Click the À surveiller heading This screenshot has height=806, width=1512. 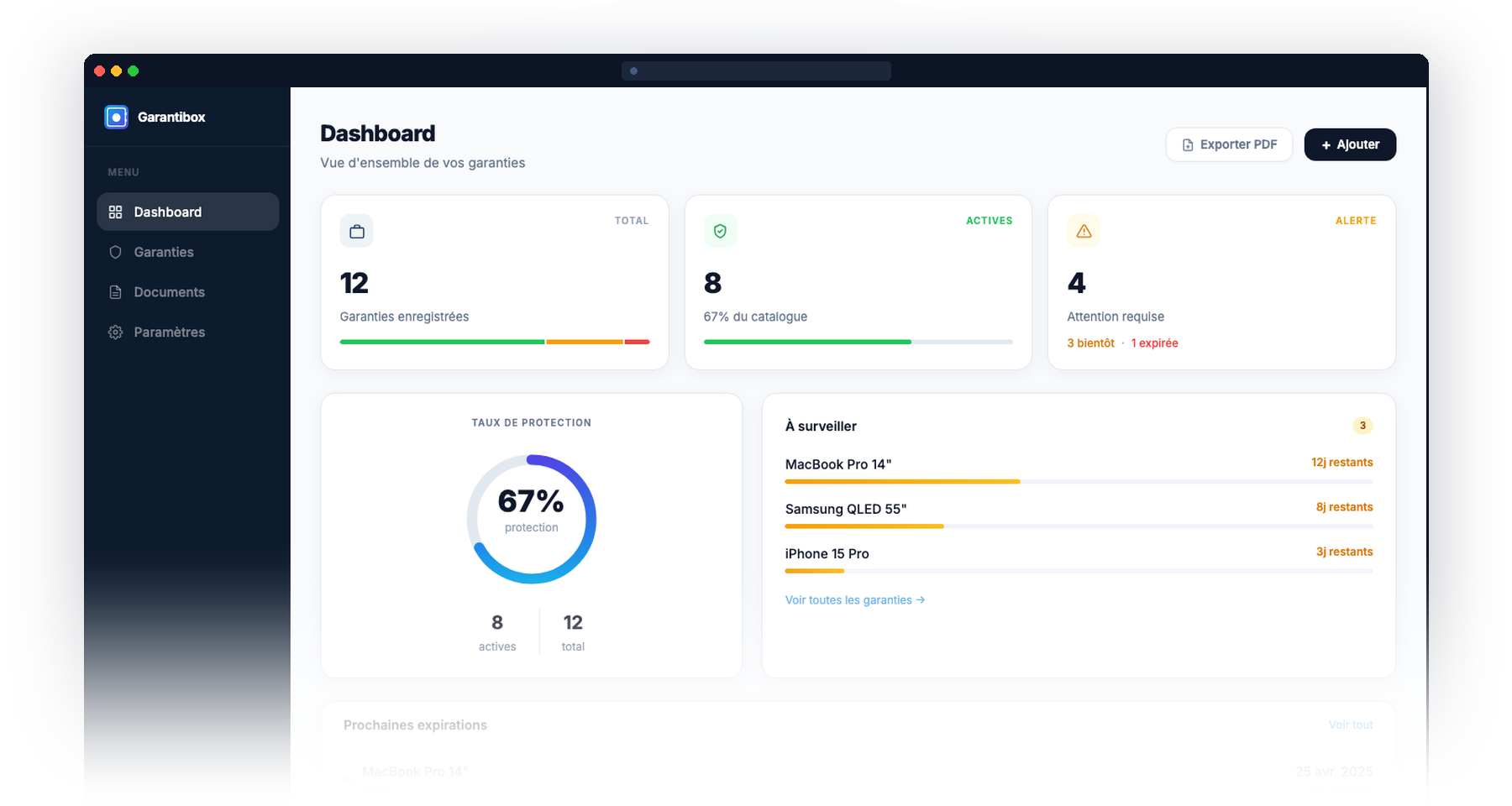coord(821,427)
